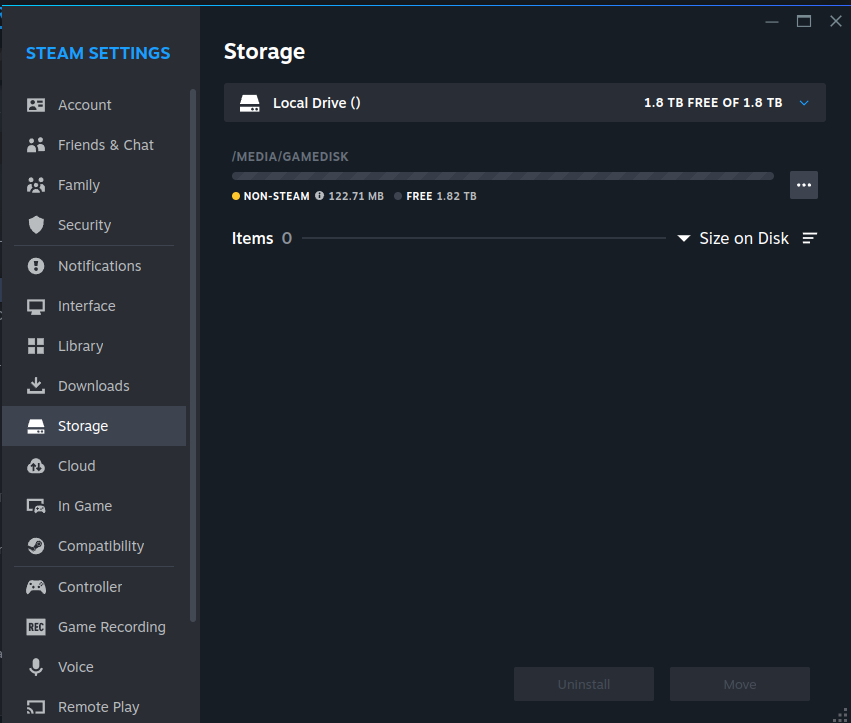
Task: Click the 1.8 TB FREE OF 1.8 TB text
Action: [713, 103]
